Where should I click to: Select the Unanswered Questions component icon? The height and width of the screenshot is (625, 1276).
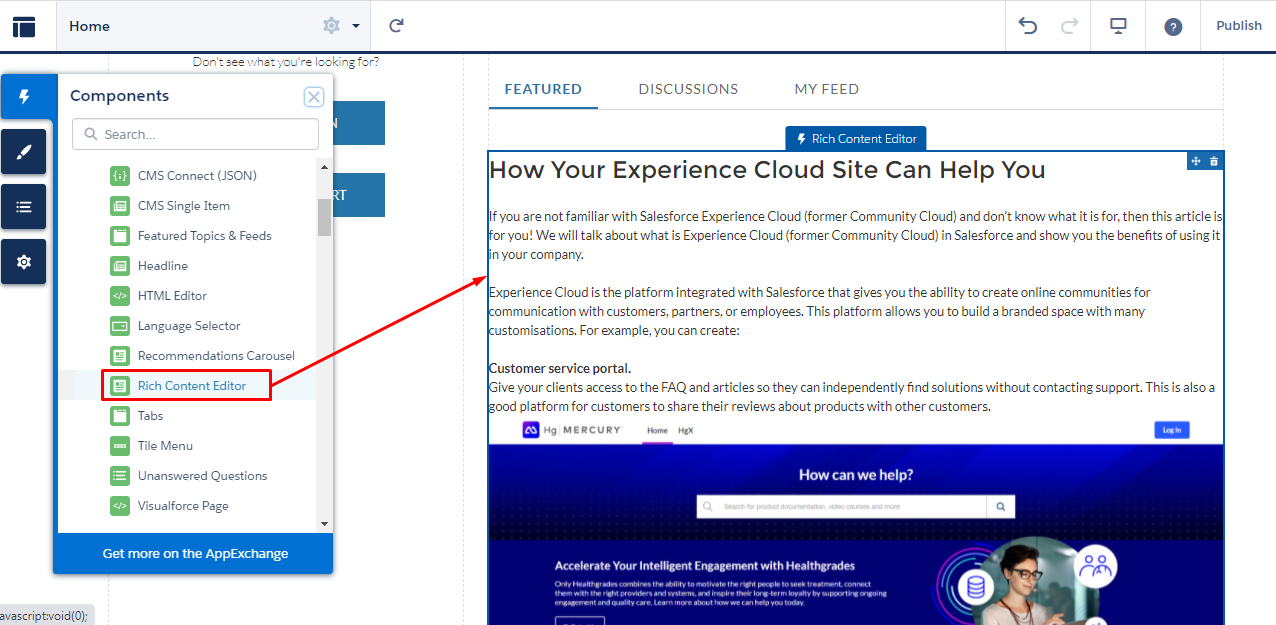(x=120, y=476)
